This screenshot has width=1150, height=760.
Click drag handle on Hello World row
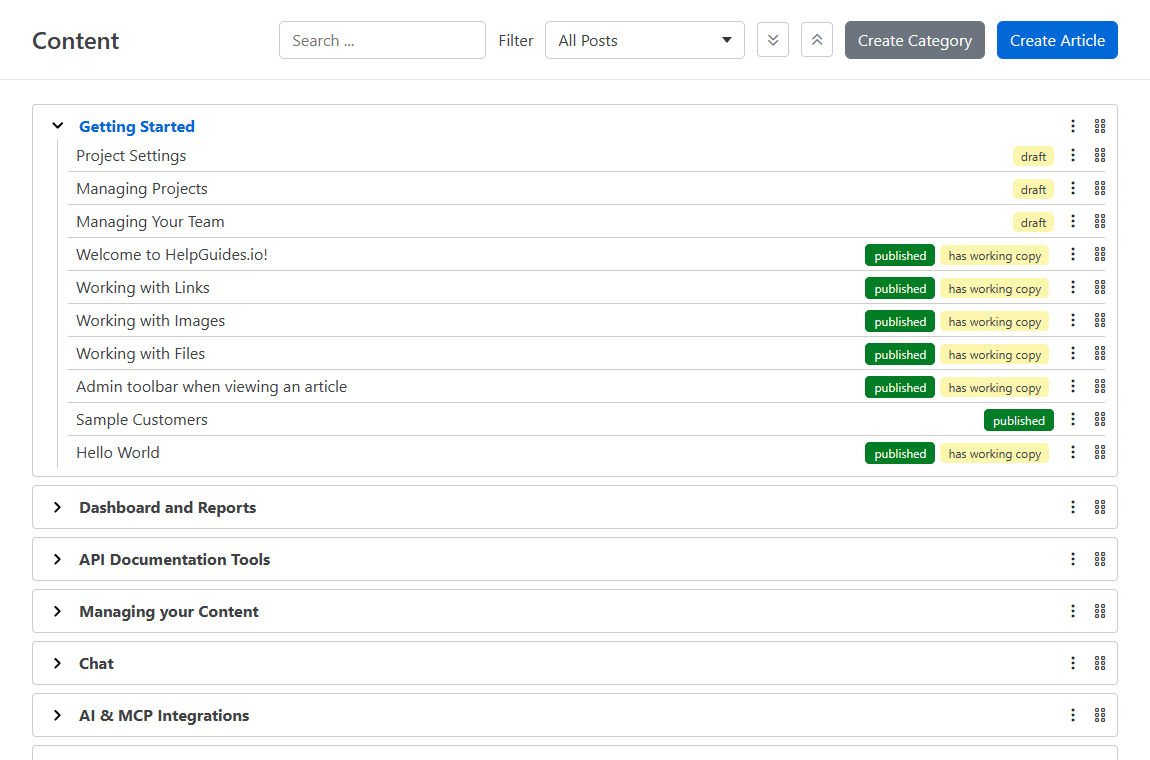pyautogui.click(x=1100, y=453)
